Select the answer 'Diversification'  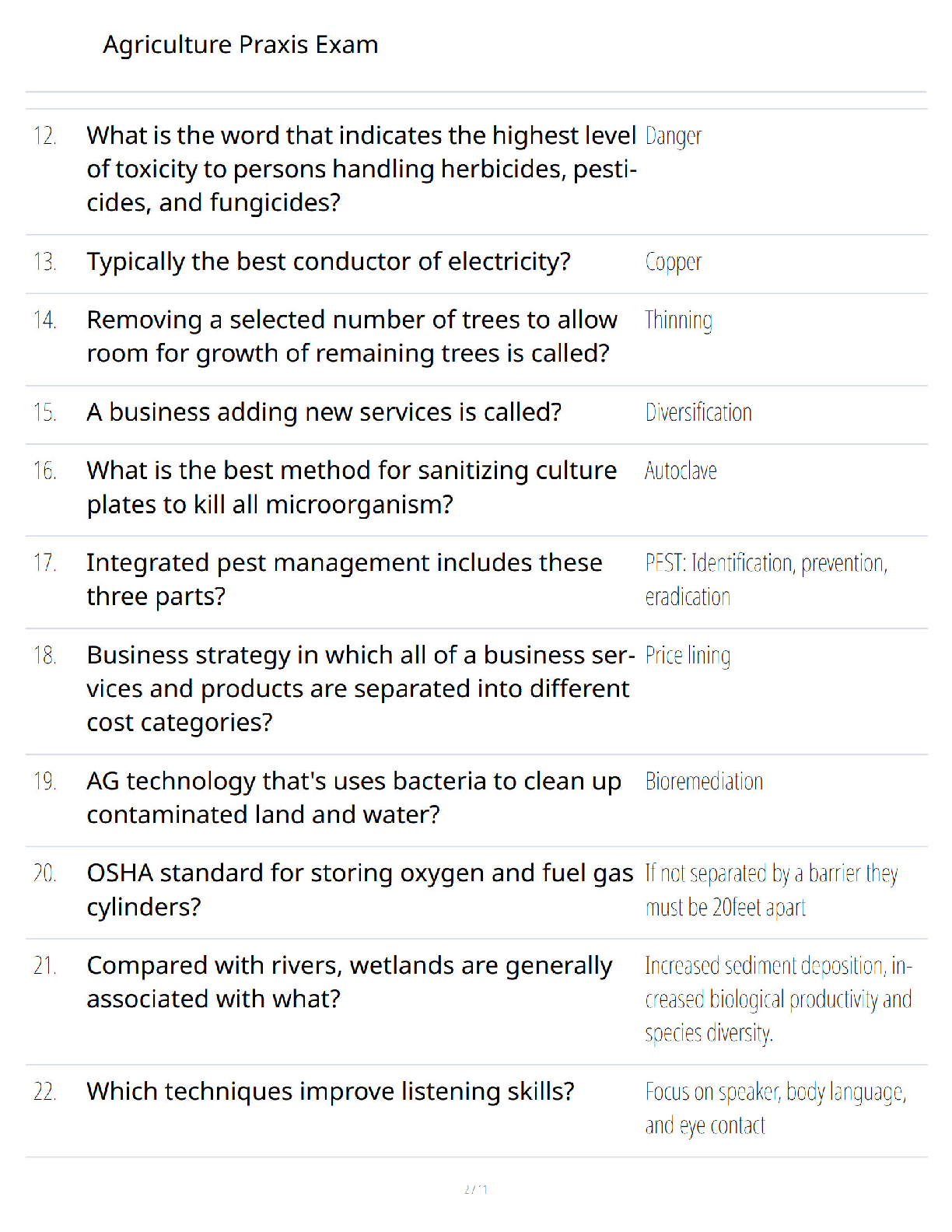pos(698,412)
